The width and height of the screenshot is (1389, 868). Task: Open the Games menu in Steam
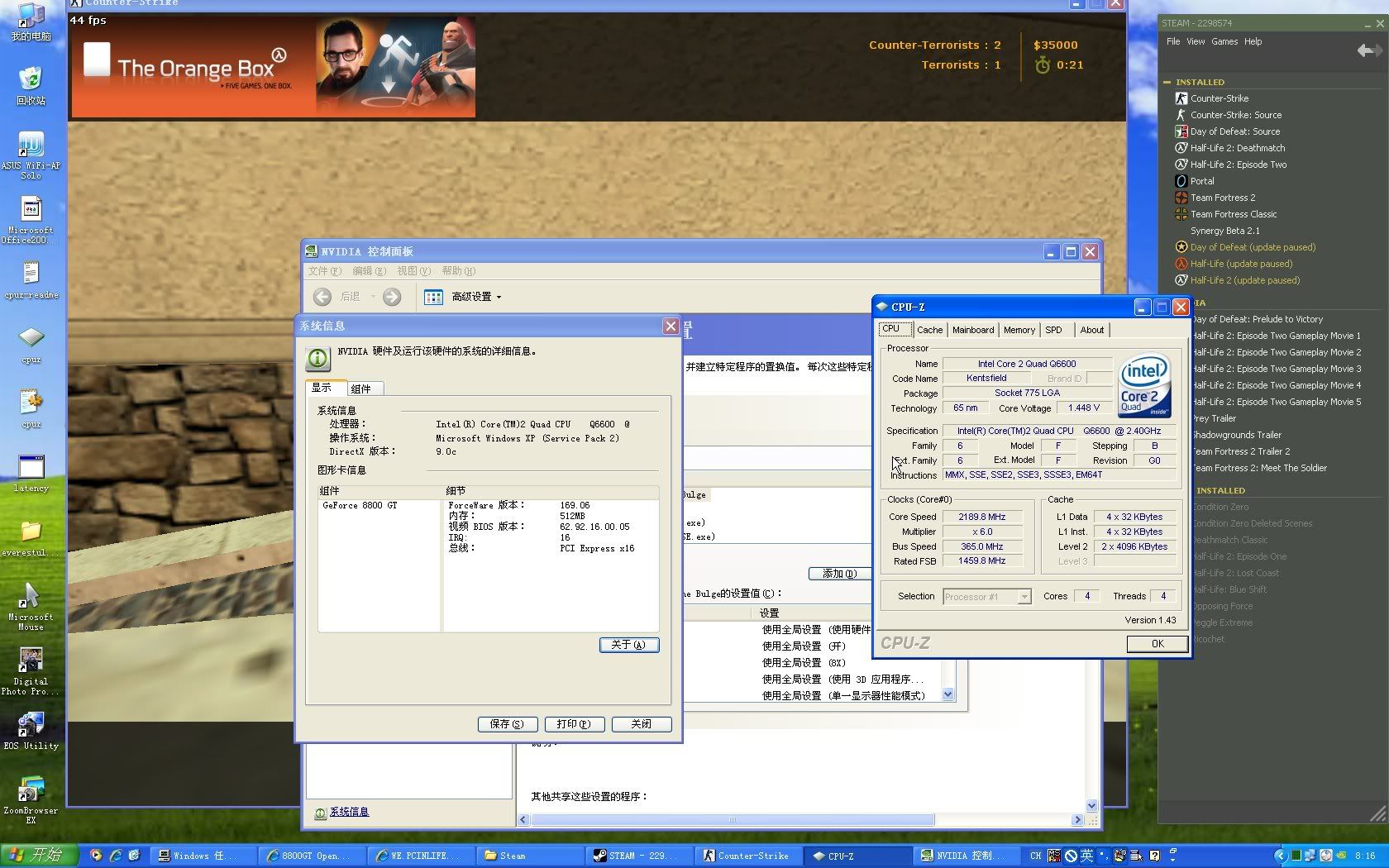click(x=1224, y=41)
